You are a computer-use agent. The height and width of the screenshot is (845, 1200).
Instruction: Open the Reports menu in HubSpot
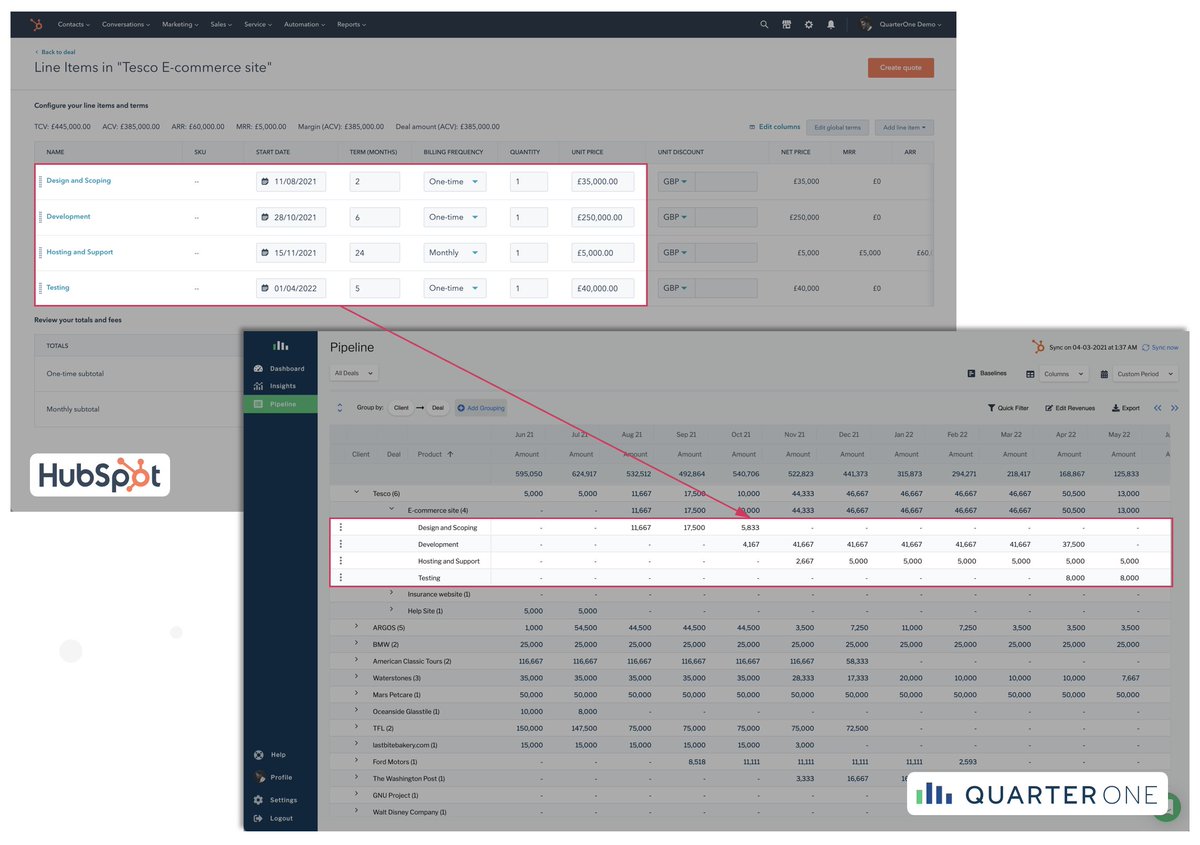click(351, 24)
